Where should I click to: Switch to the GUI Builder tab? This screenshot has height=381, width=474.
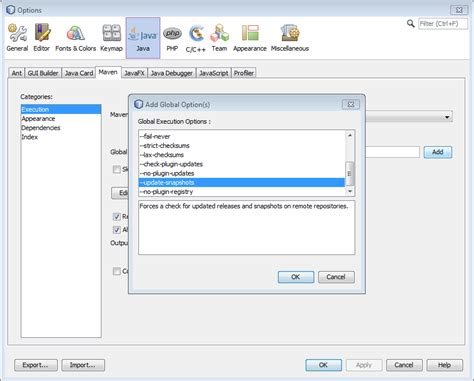coord(43,73)
